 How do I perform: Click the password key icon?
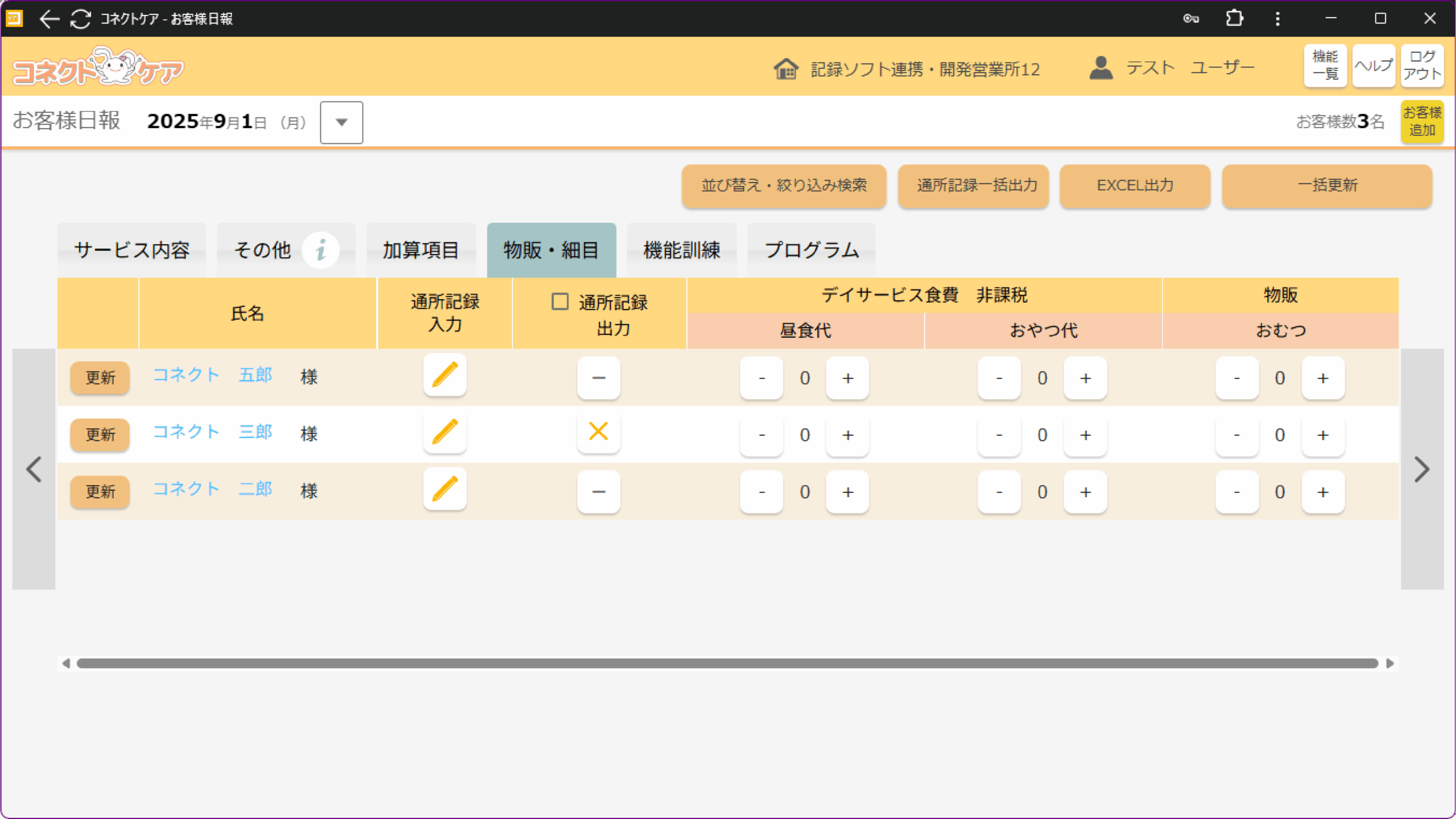[1190, 19]
